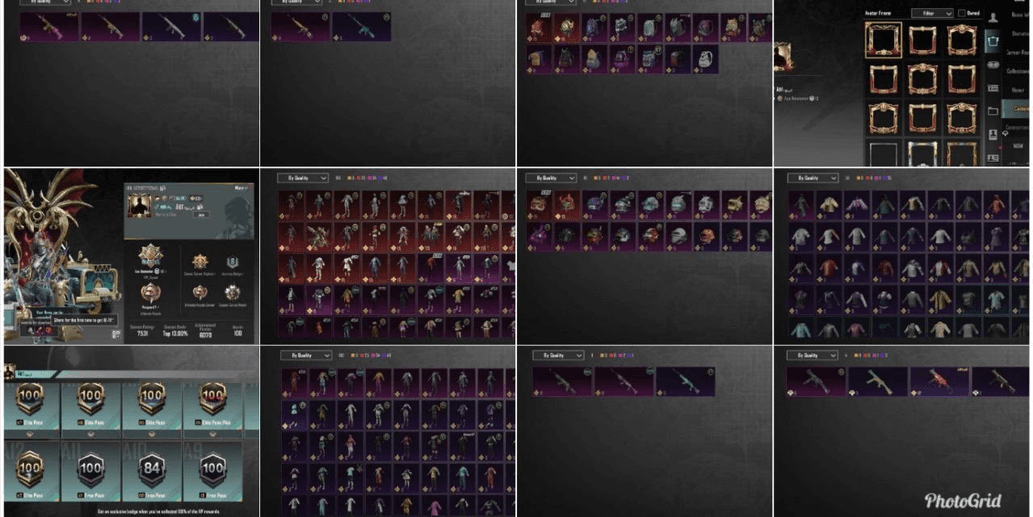Select the Ace Dominator tier medal
The height and width of the screenshot is (517, 1033).
150,255
